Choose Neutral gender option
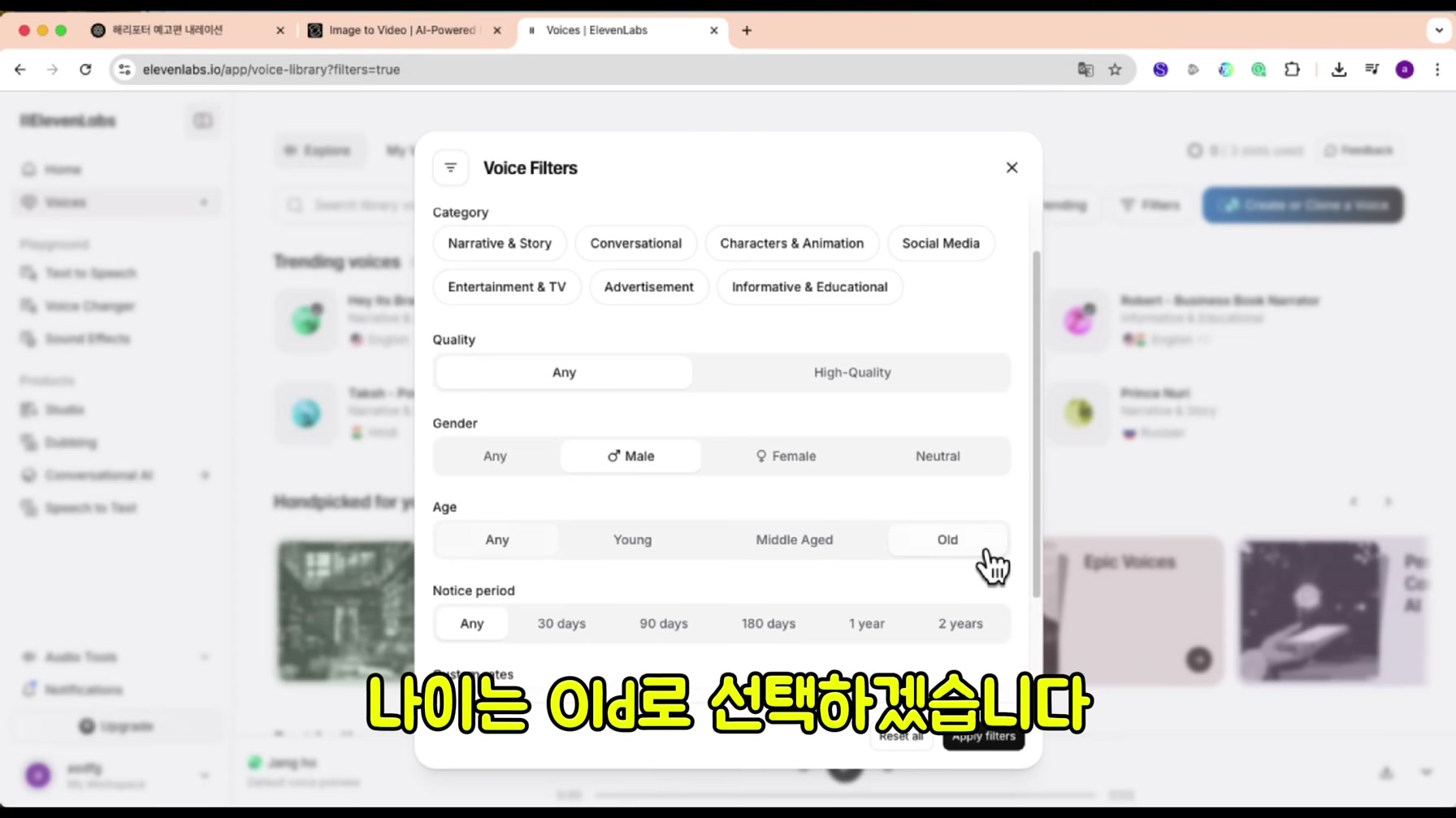The image size is (1456, 818). pyautogui.click(x=938, y=456)
